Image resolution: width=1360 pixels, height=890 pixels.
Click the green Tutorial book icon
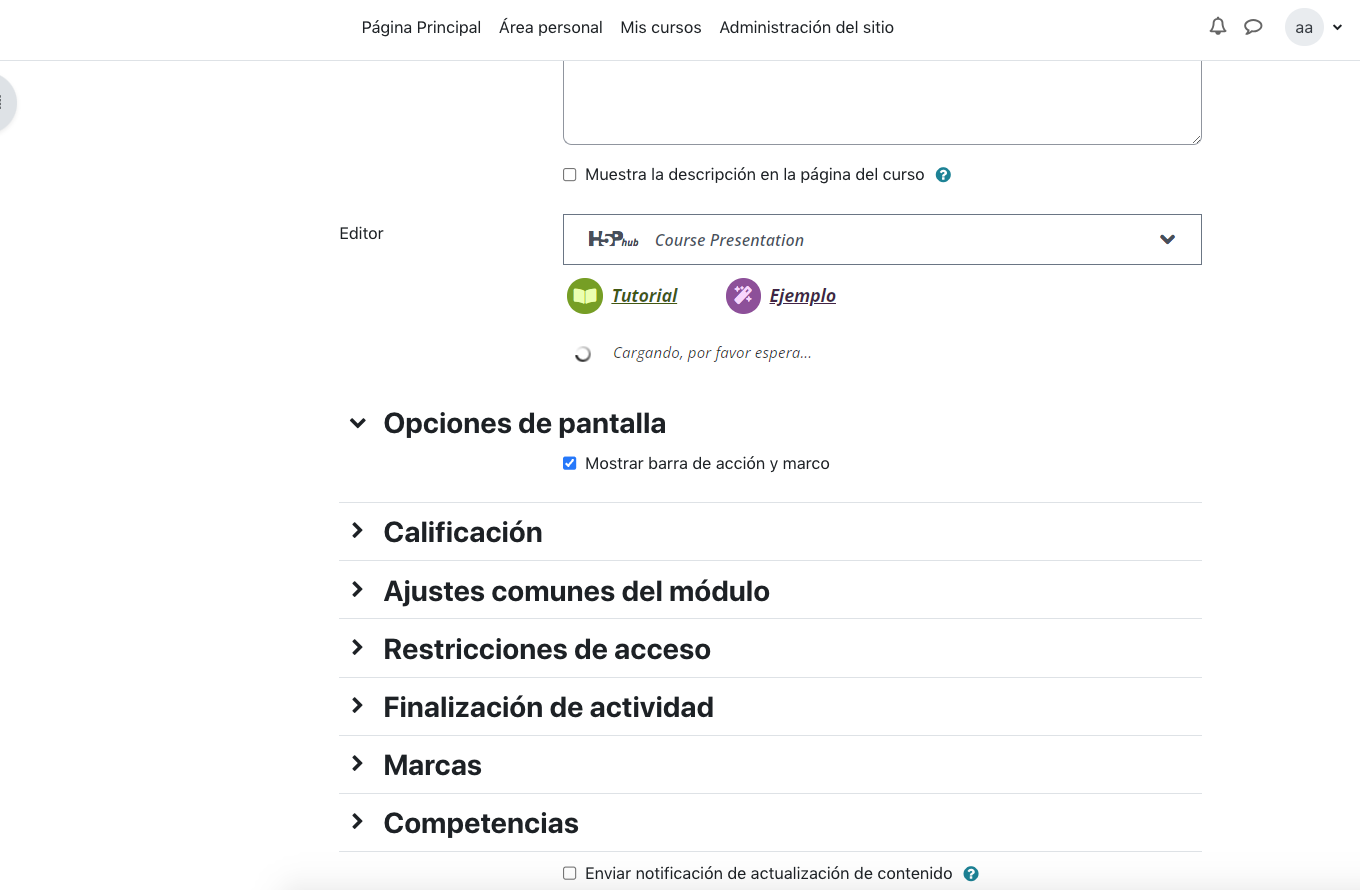click(x=585, y=296)
